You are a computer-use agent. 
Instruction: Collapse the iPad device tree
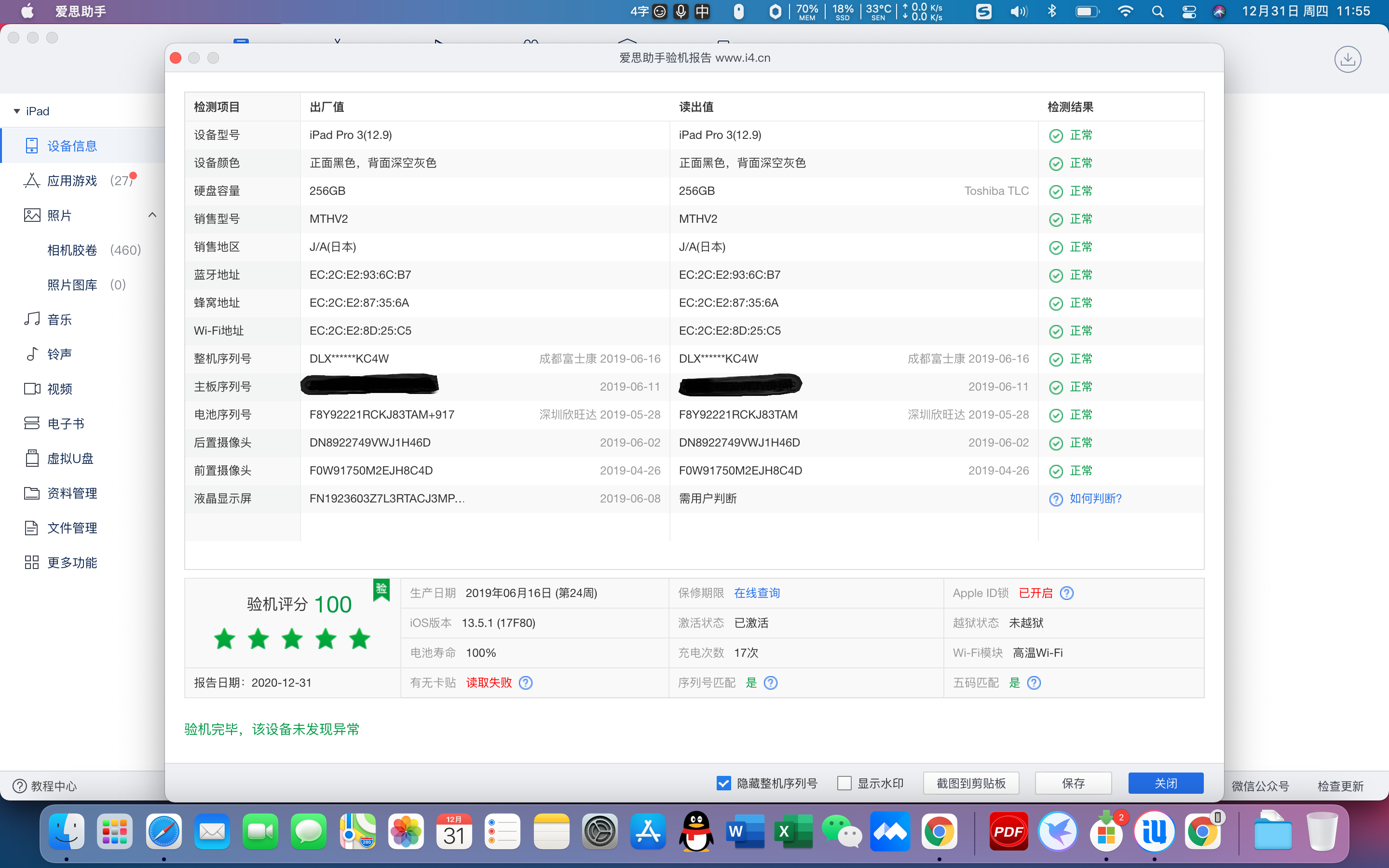point(17,111)
